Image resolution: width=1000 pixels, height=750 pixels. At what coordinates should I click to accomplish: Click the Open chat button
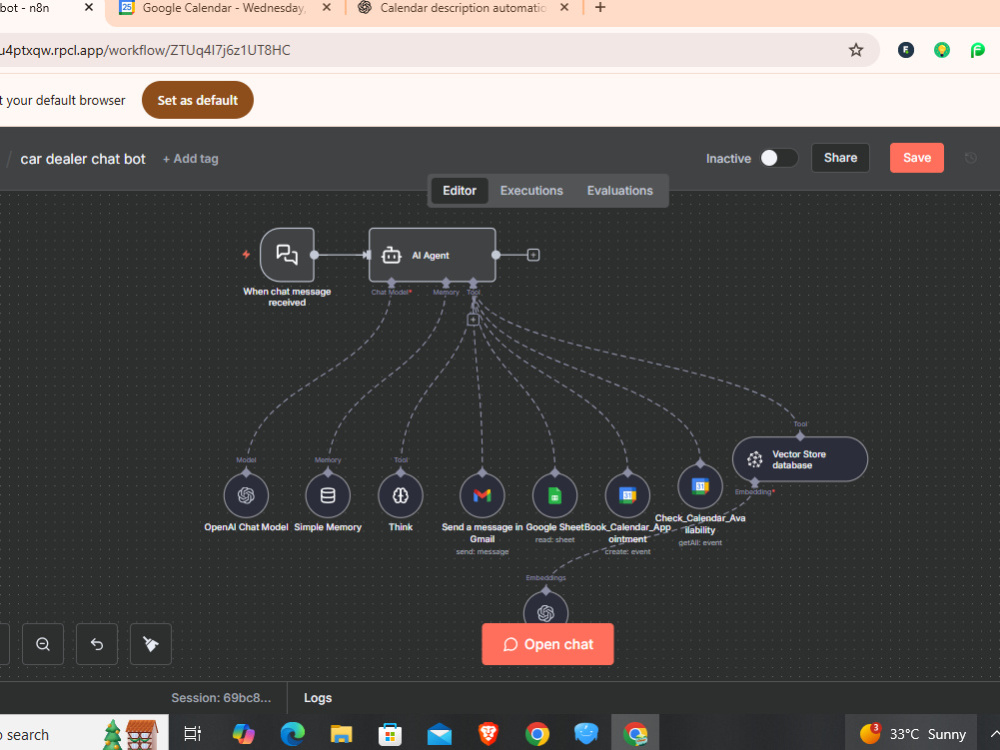click(548, 644)
